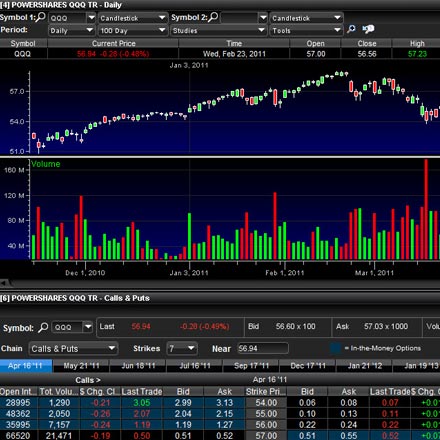Screen dimensions: 440x440
Task: Open Symbol 2 Candlestick chart type dropdown
Action: (x=306, y=18)
